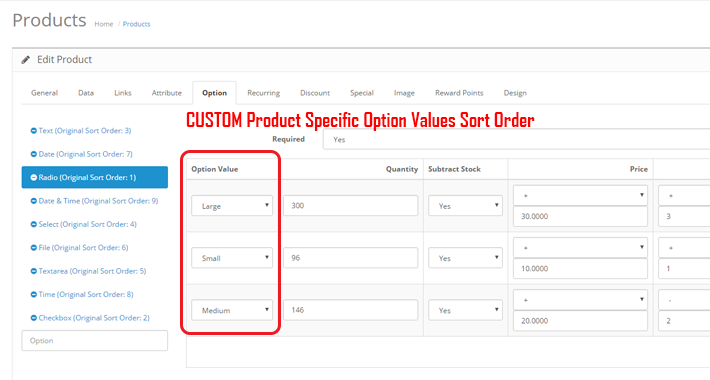710x380 pixels.
Task: Click the Option search input in sidebar
Action: (95, 341)
